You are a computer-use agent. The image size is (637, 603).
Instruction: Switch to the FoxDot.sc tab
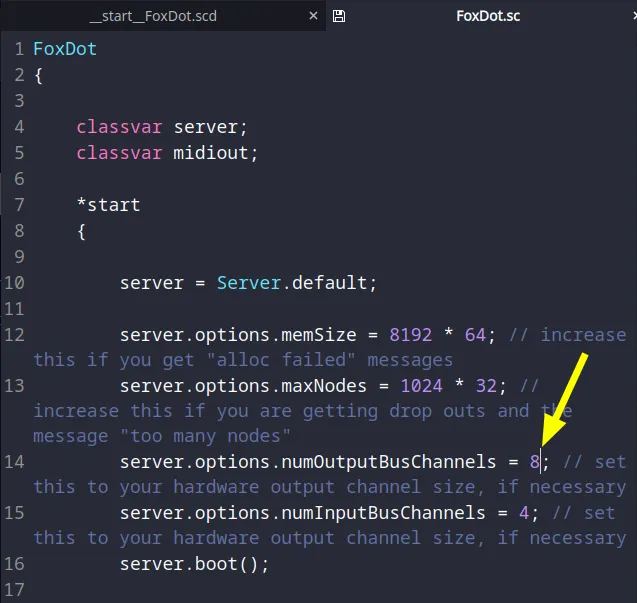tap(488, 16)
